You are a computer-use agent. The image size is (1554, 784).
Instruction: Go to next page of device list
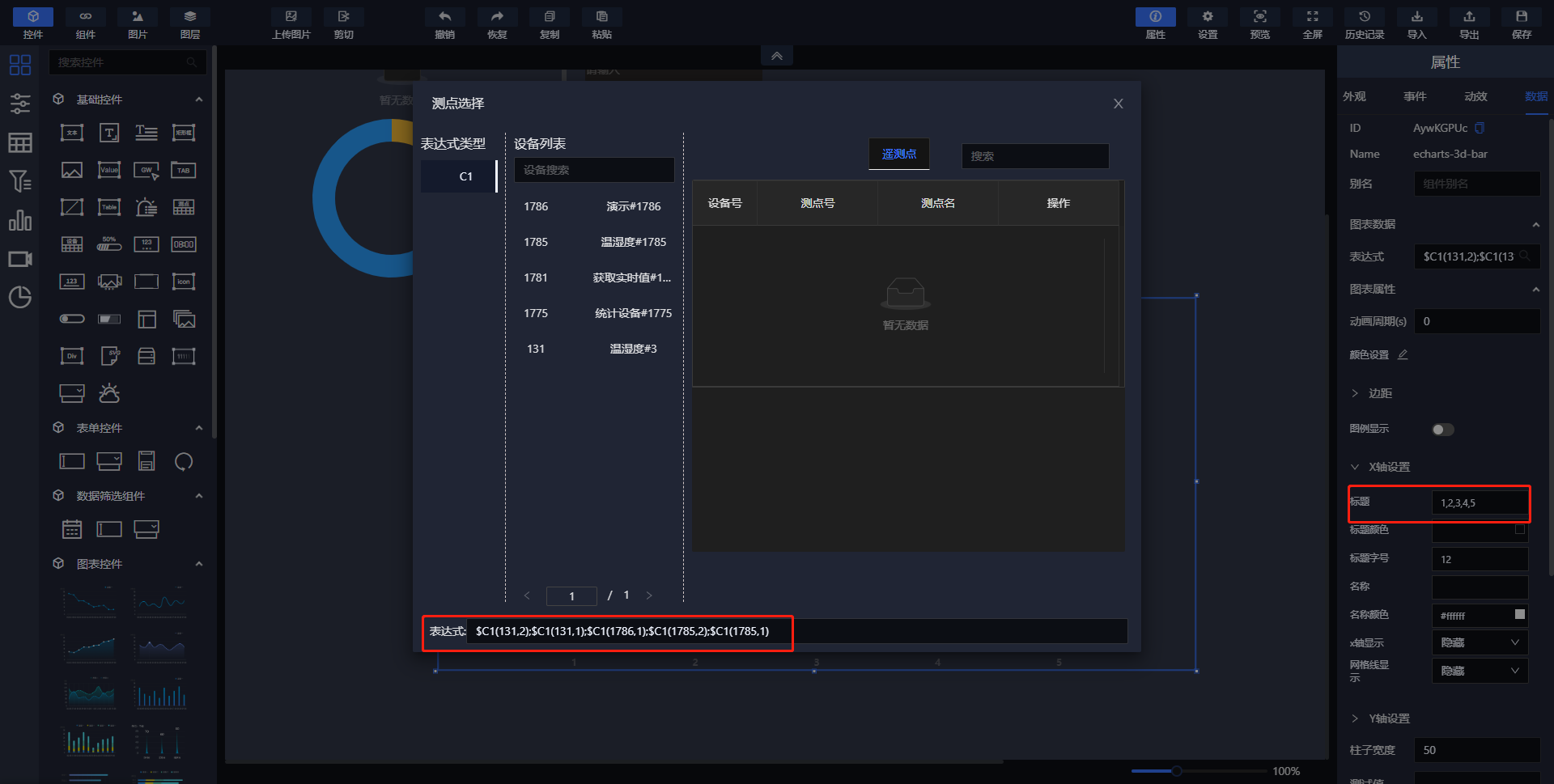pos(648,595)
